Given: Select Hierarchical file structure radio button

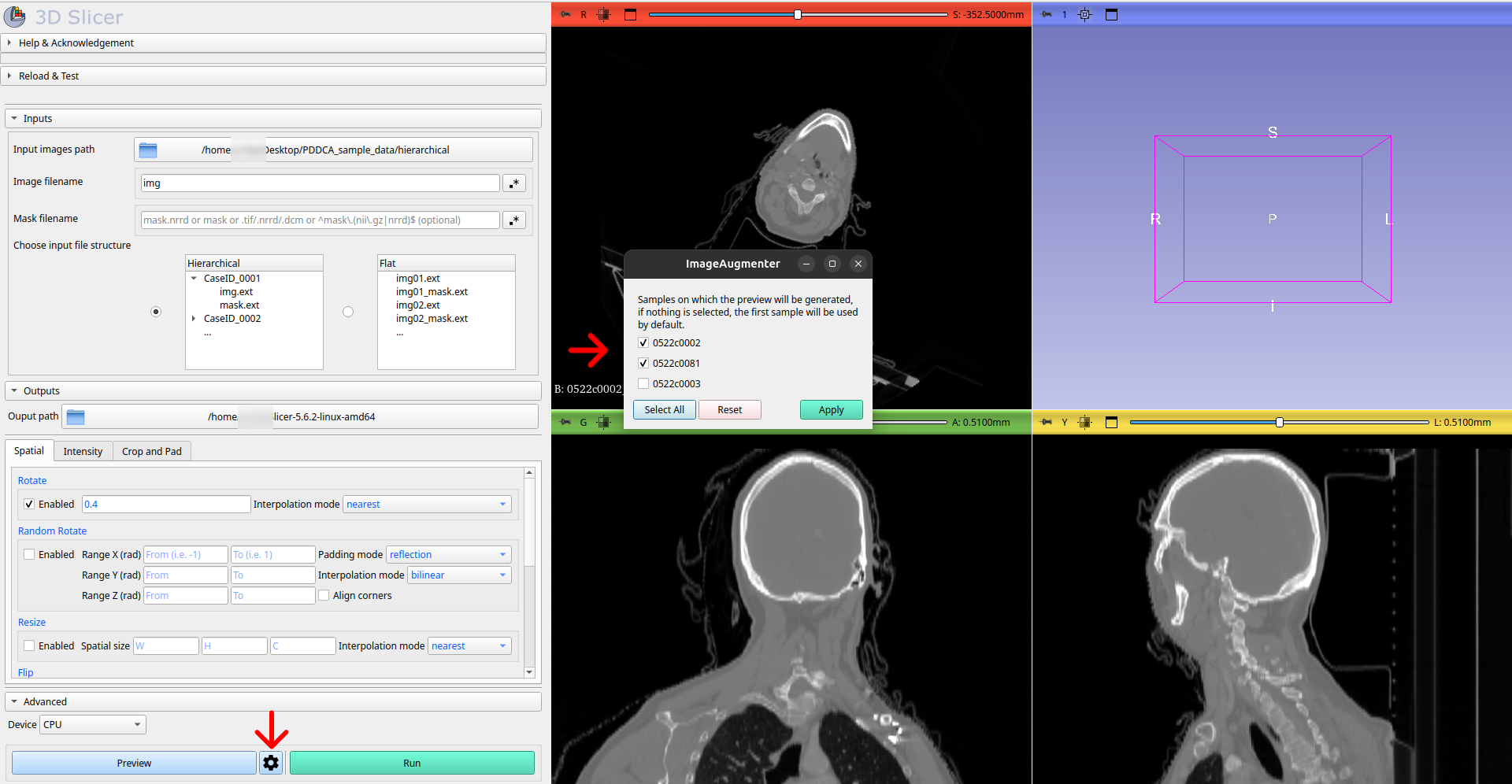Looking at the screenshot, I should [156, 312].
